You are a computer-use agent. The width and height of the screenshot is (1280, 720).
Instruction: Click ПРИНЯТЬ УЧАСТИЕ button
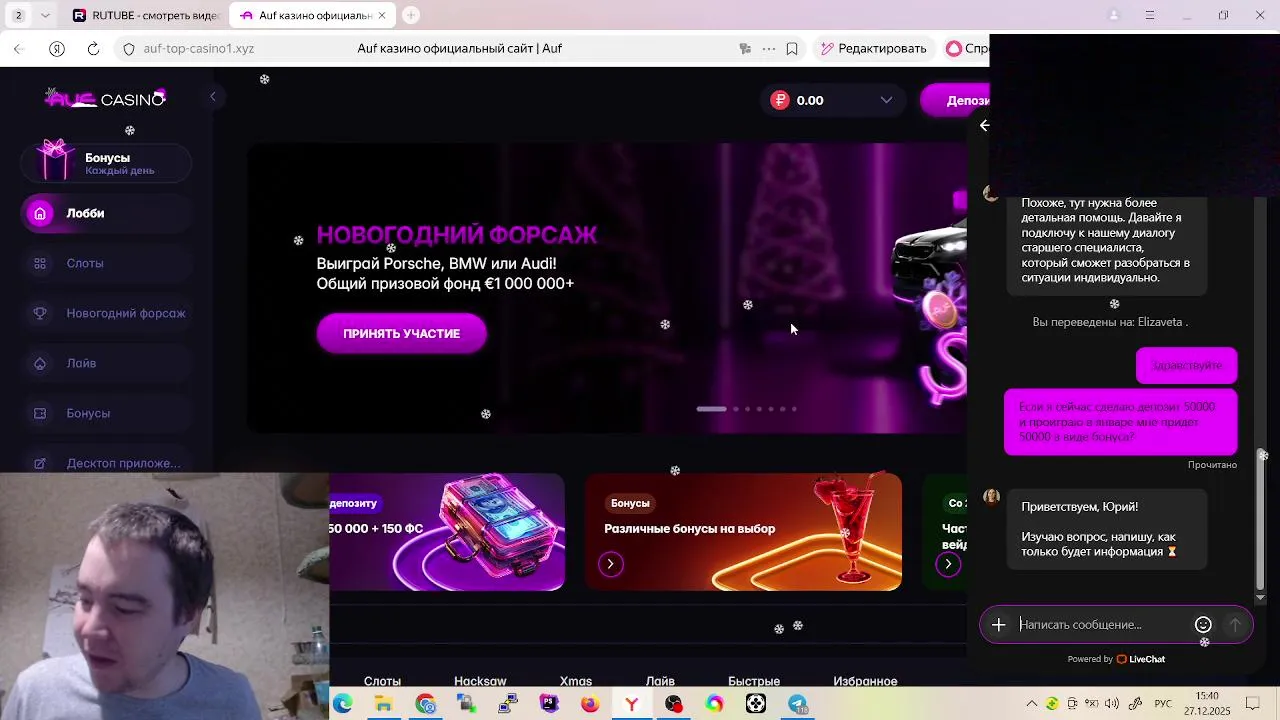(x=402, y=333)
